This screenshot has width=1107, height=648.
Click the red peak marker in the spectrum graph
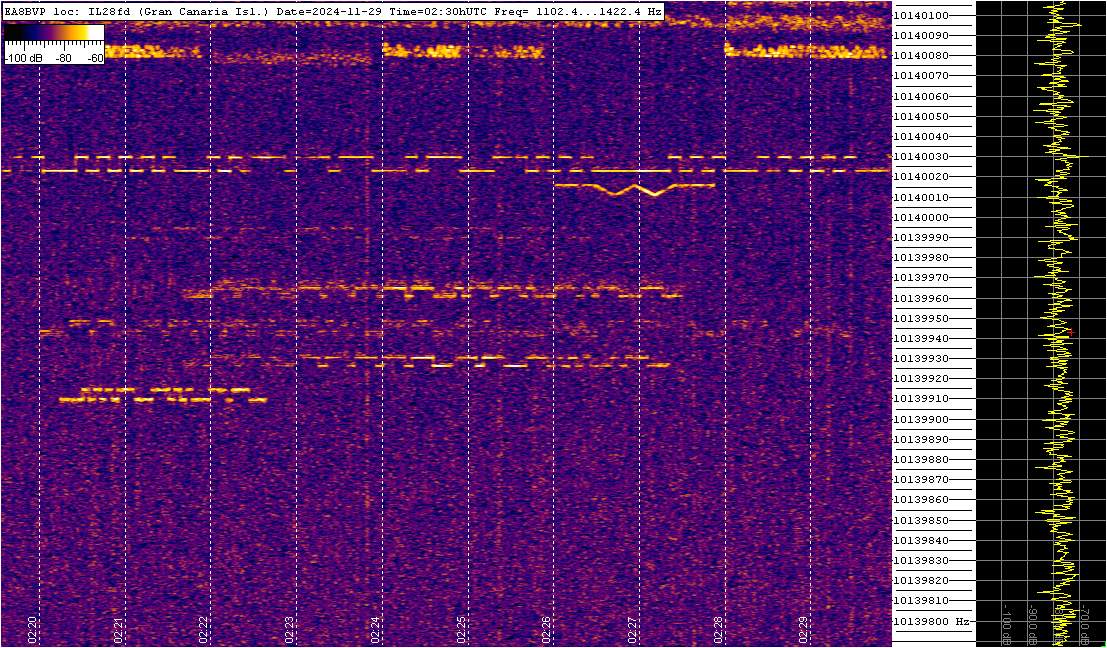point(1071,332)
